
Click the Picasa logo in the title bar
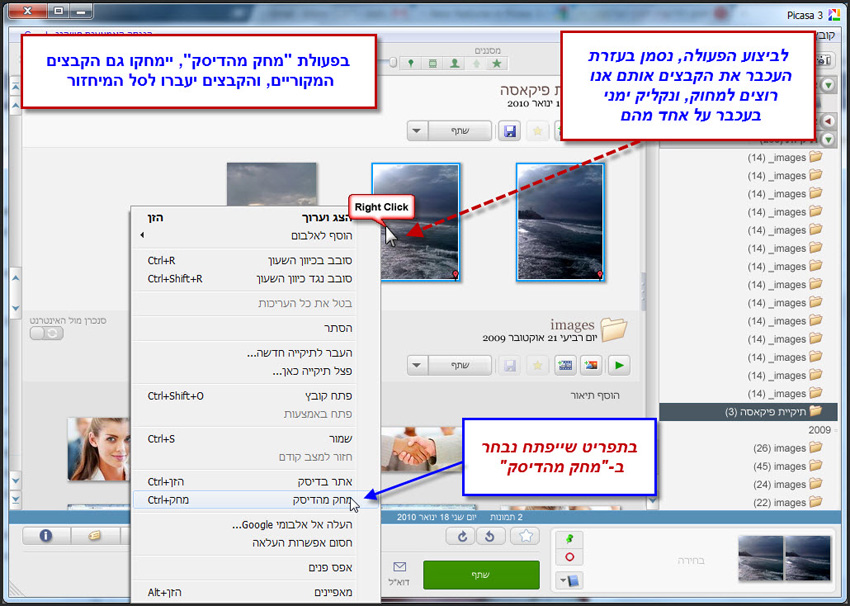coord(834,15)
